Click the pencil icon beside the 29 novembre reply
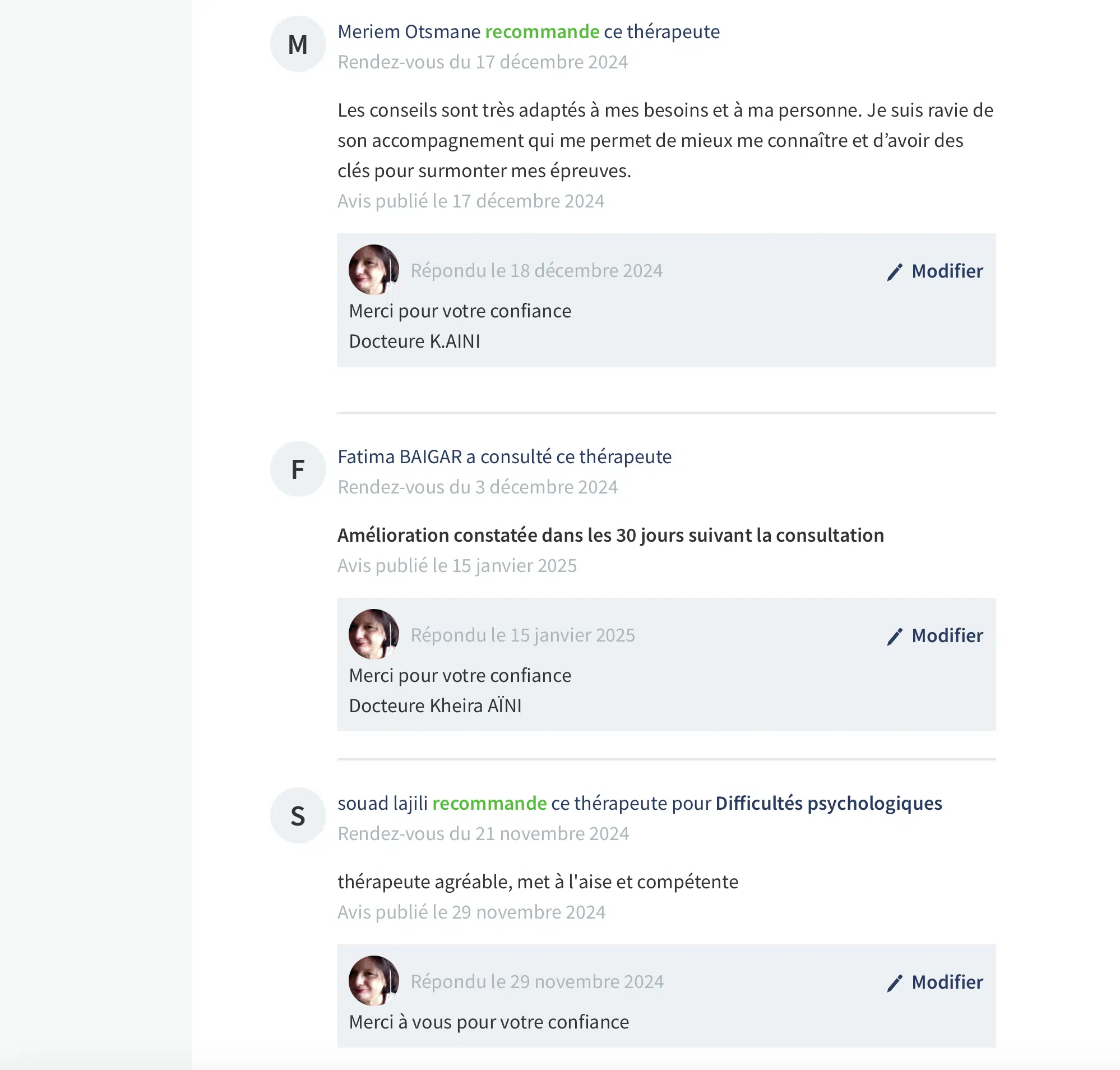 coord(894,983)
